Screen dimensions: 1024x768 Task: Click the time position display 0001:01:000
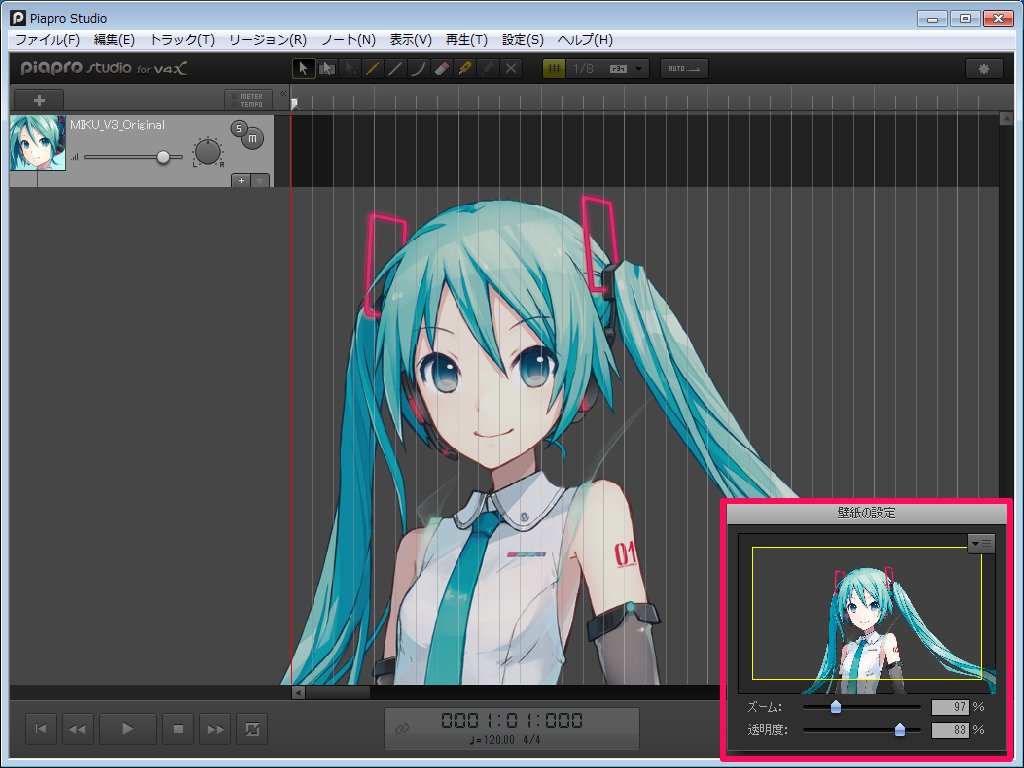coord(511,720)
